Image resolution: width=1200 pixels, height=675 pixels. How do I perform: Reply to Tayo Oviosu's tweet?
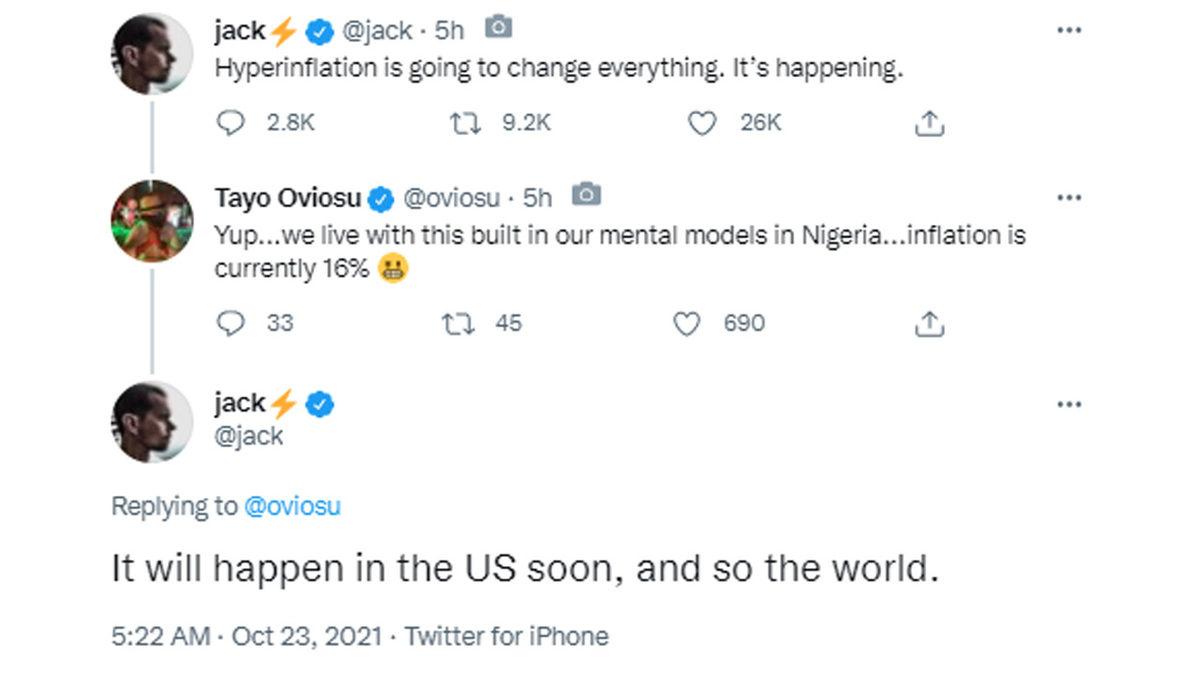pos(231,323)
